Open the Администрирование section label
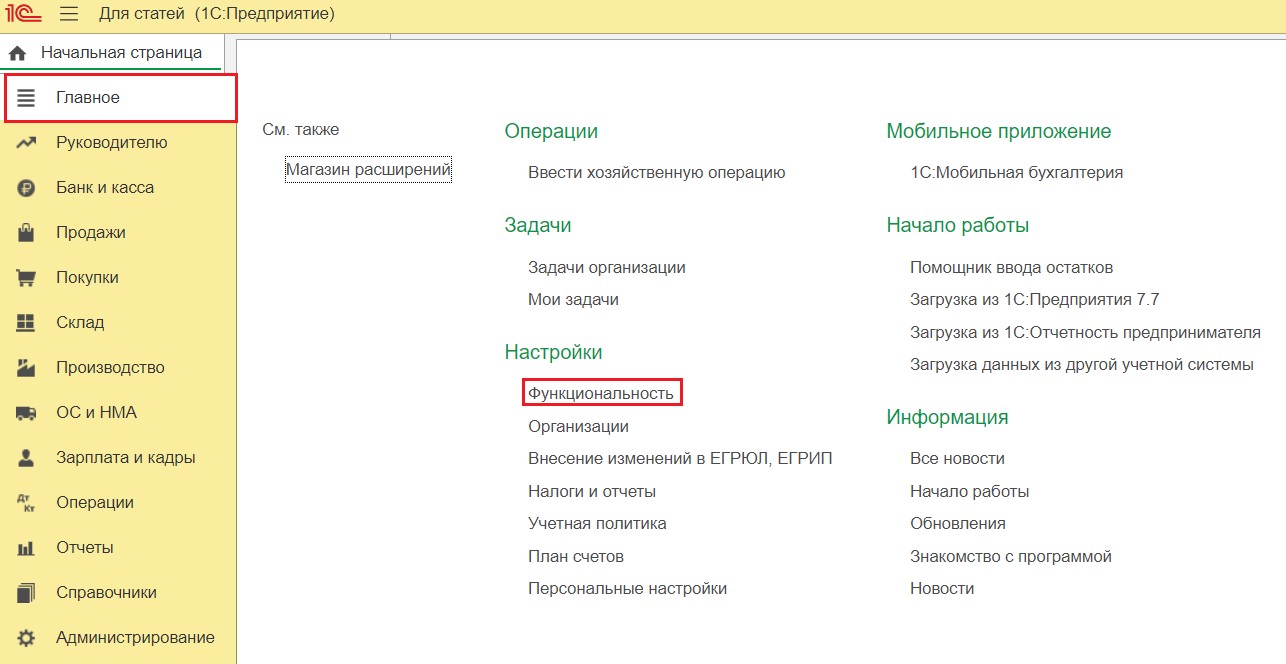This screenshot has height=664, width=1286. [135, 638]
